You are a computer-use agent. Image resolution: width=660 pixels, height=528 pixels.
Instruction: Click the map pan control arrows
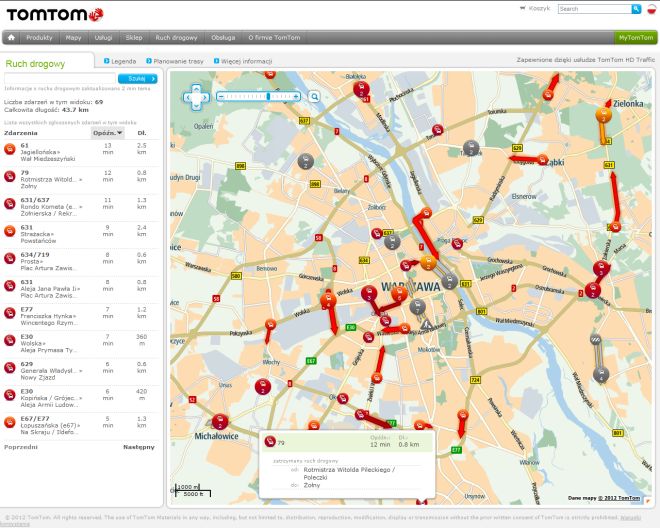196,97
